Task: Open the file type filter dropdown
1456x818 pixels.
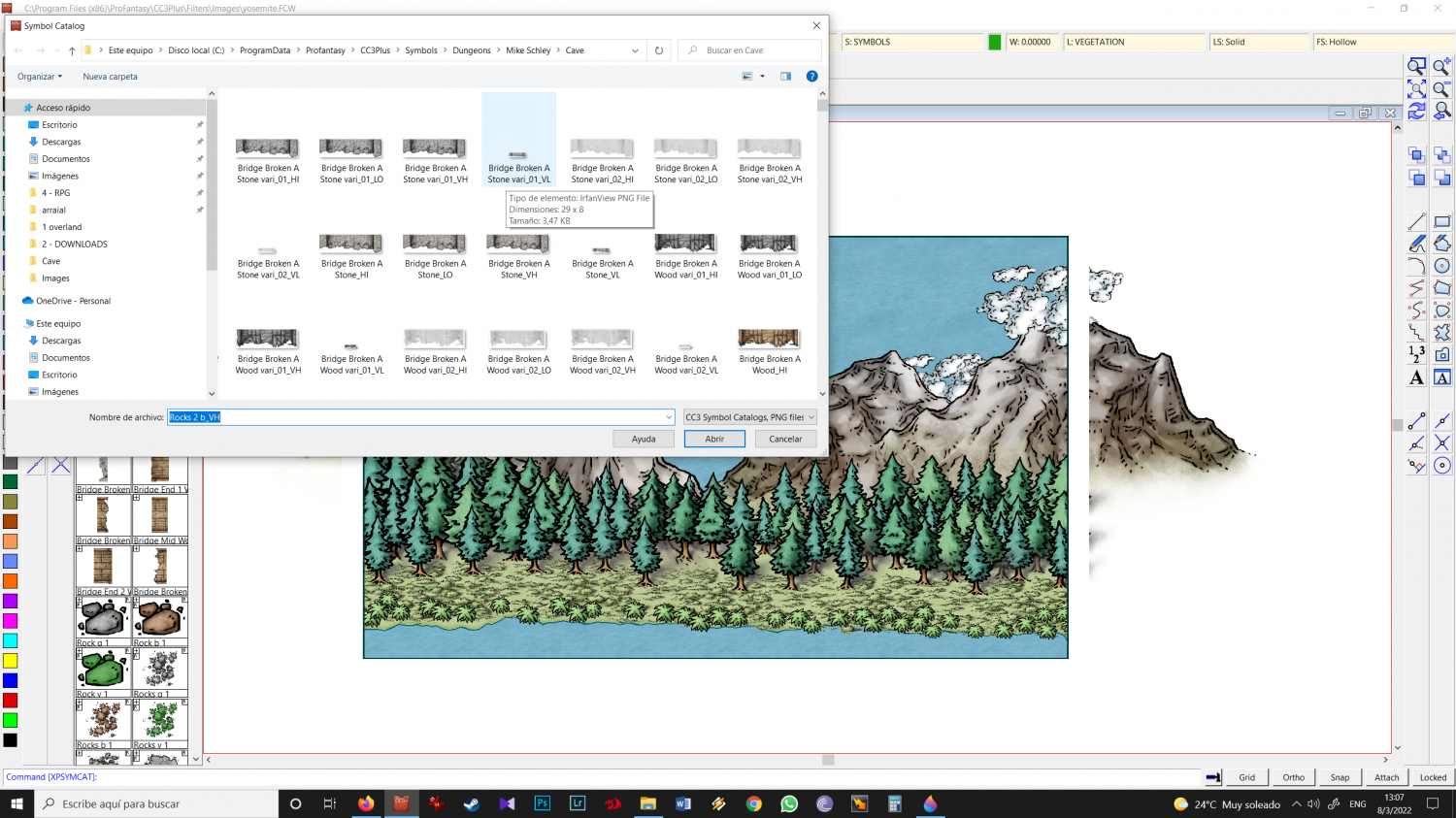Action: coord(749,417)
